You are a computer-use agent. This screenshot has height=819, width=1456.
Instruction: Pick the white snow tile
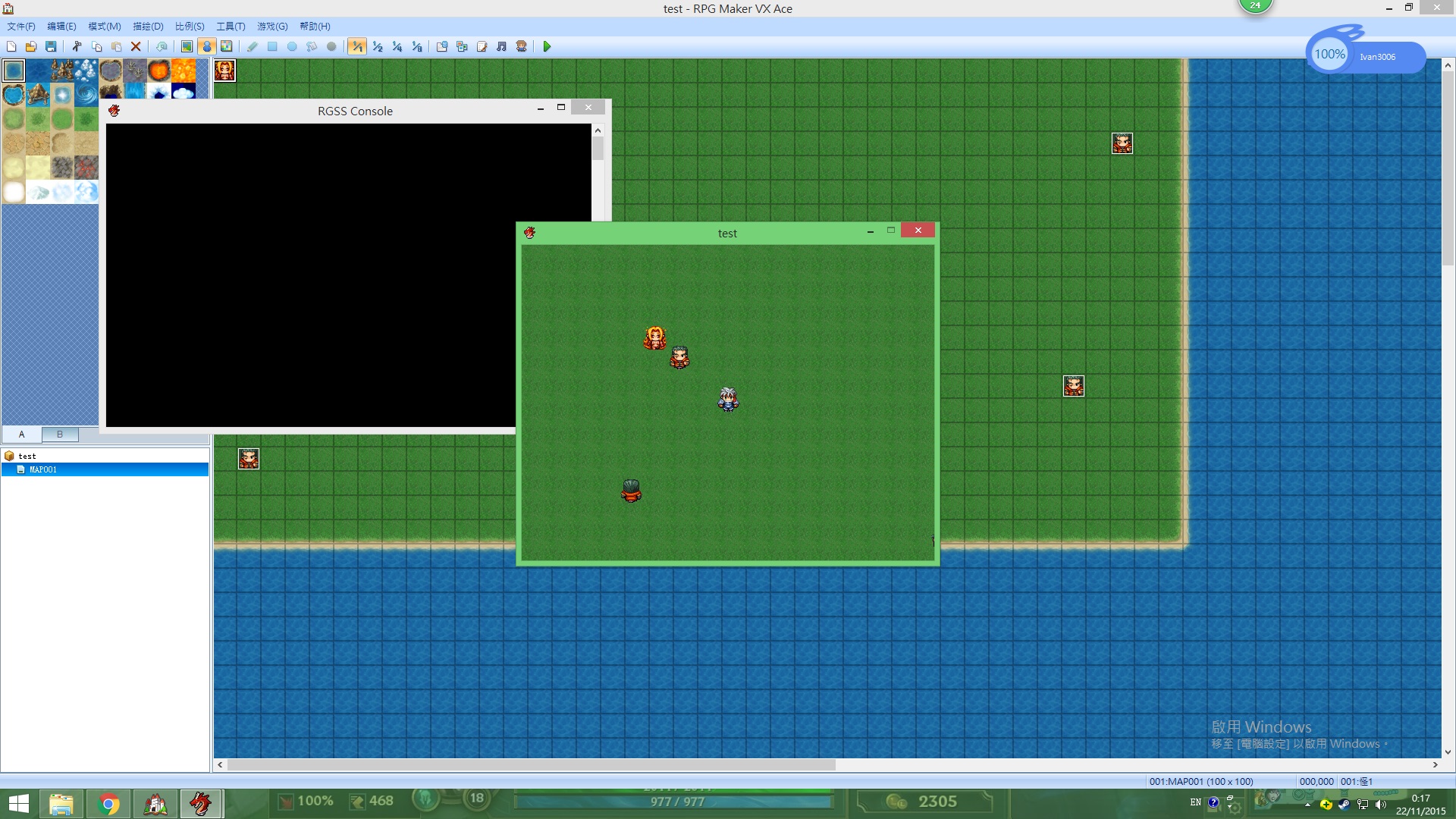point(14,193)
